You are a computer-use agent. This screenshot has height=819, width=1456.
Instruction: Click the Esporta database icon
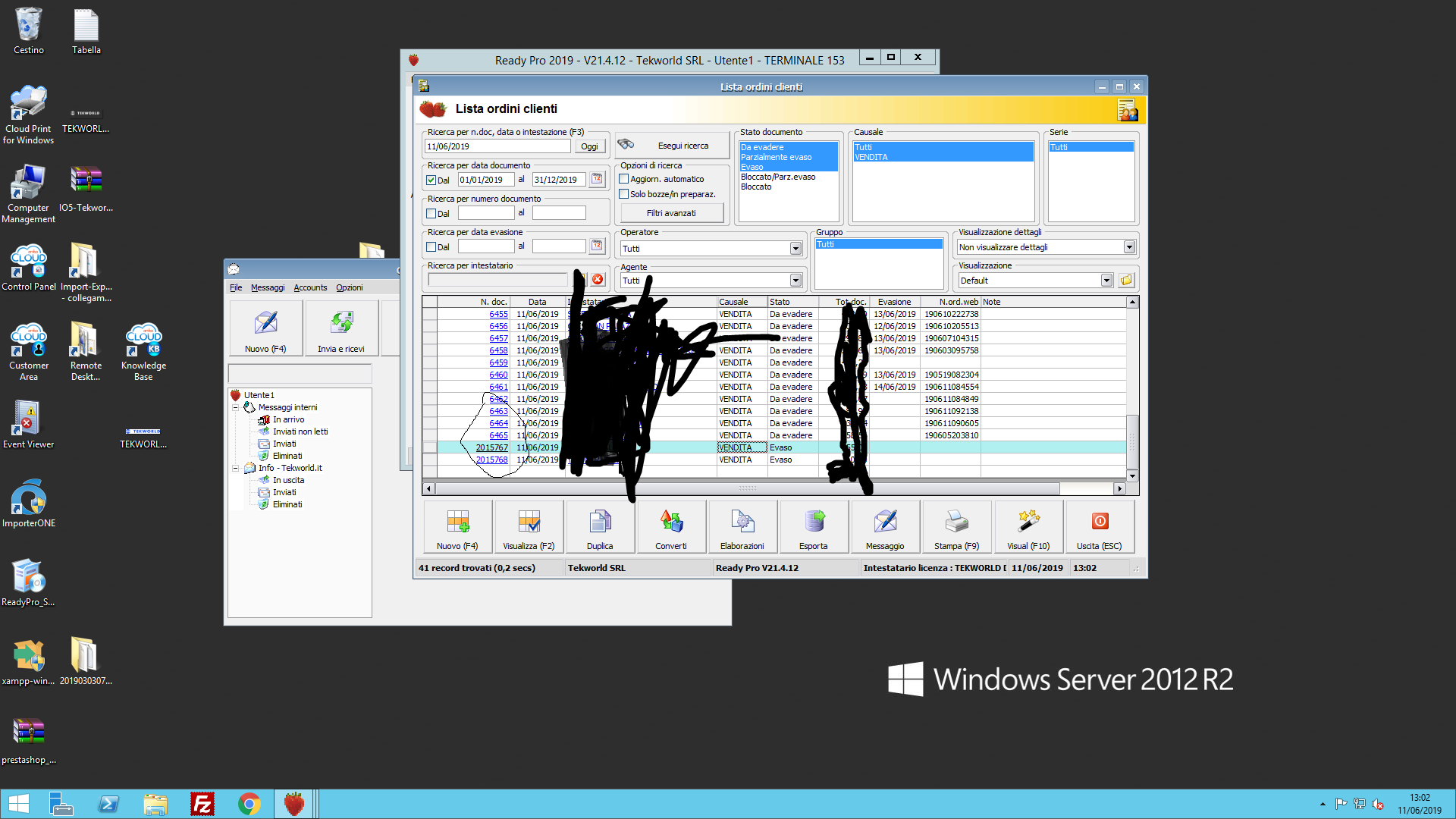point(814,521)
